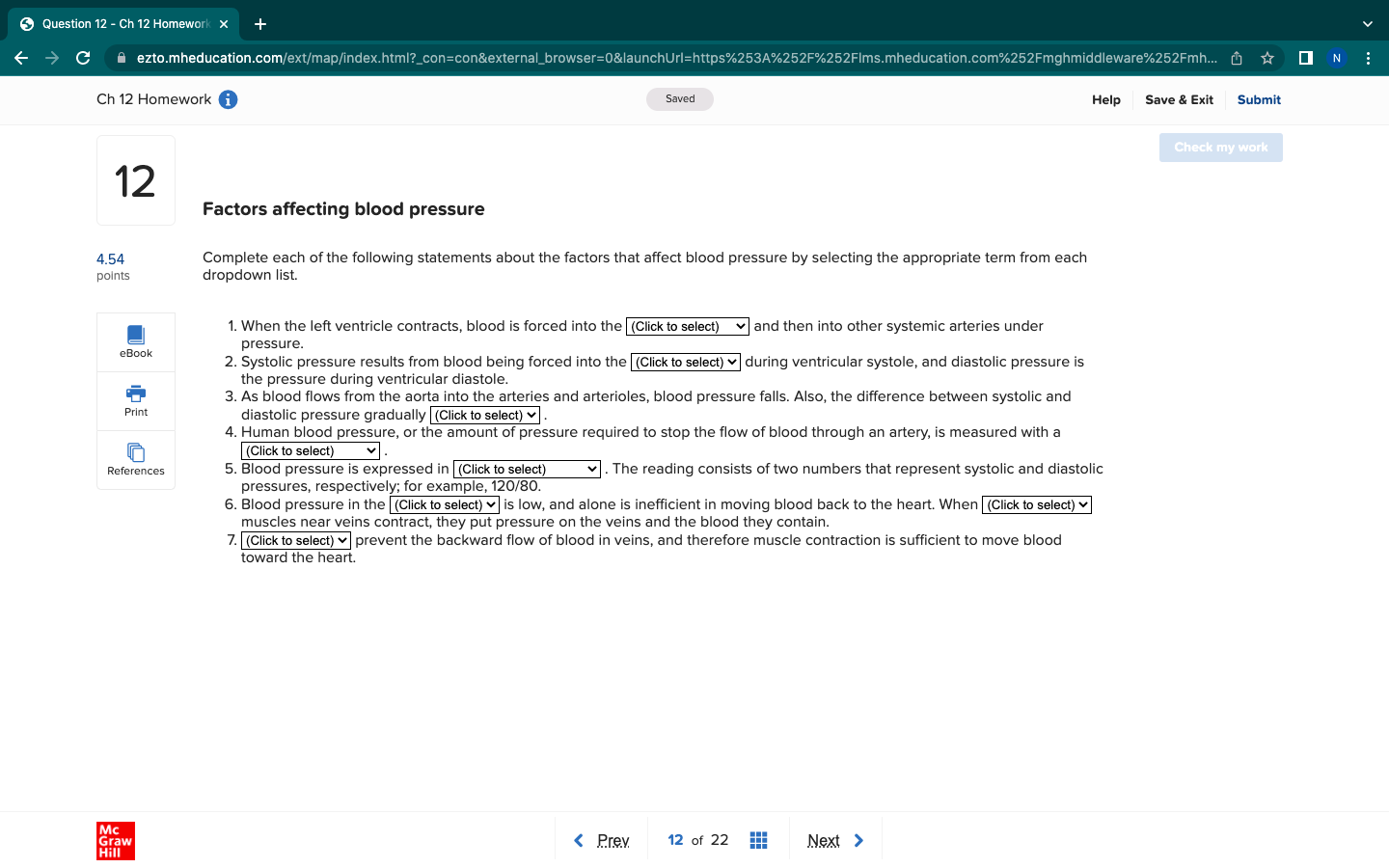Open dropdown before 'muscles near veins contract'
Image resolution: width=1389 pixels, height=868 pixels.
point(1037,505)
